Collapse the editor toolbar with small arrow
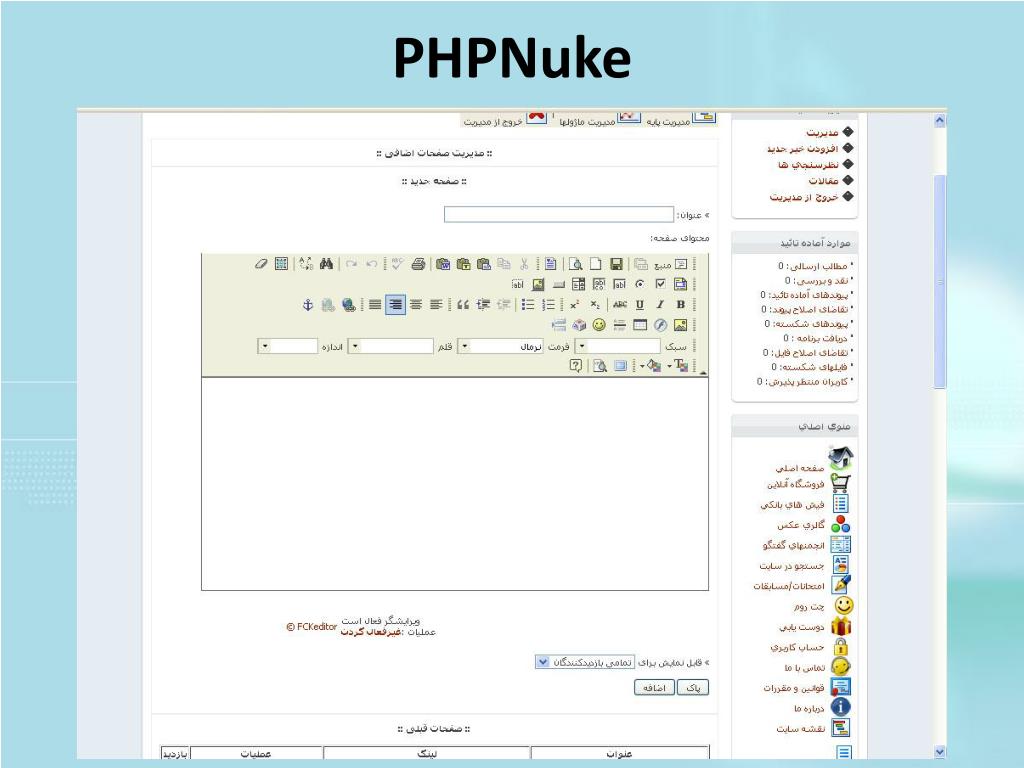 pyautogui.click(x=703, y=372)
